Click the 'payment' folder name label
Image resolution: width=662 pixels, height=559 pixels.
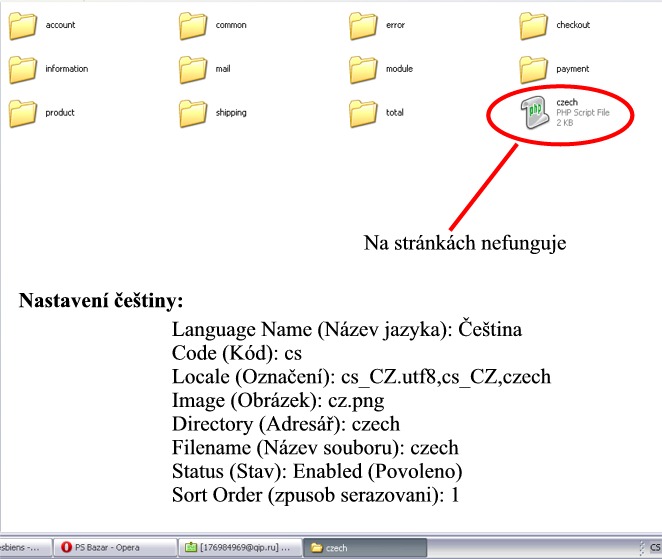click(572, 69)
